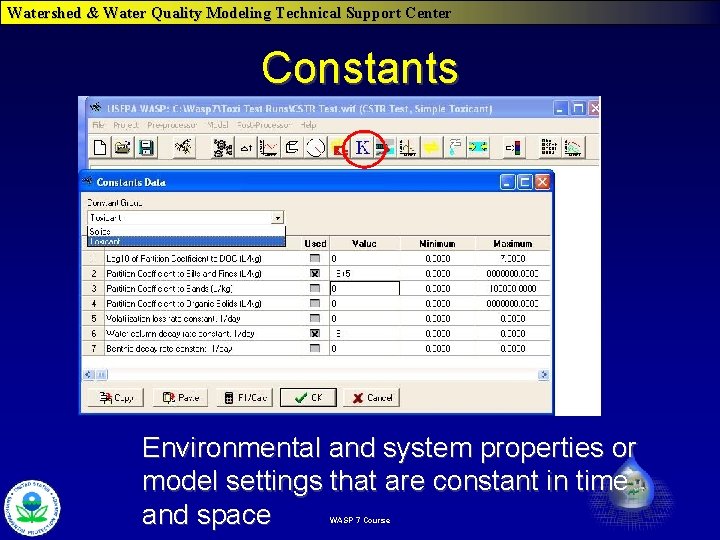Click the faucet flows icon
The width and height of the screenshot is (720, 540).
click(x=455, y=147)
